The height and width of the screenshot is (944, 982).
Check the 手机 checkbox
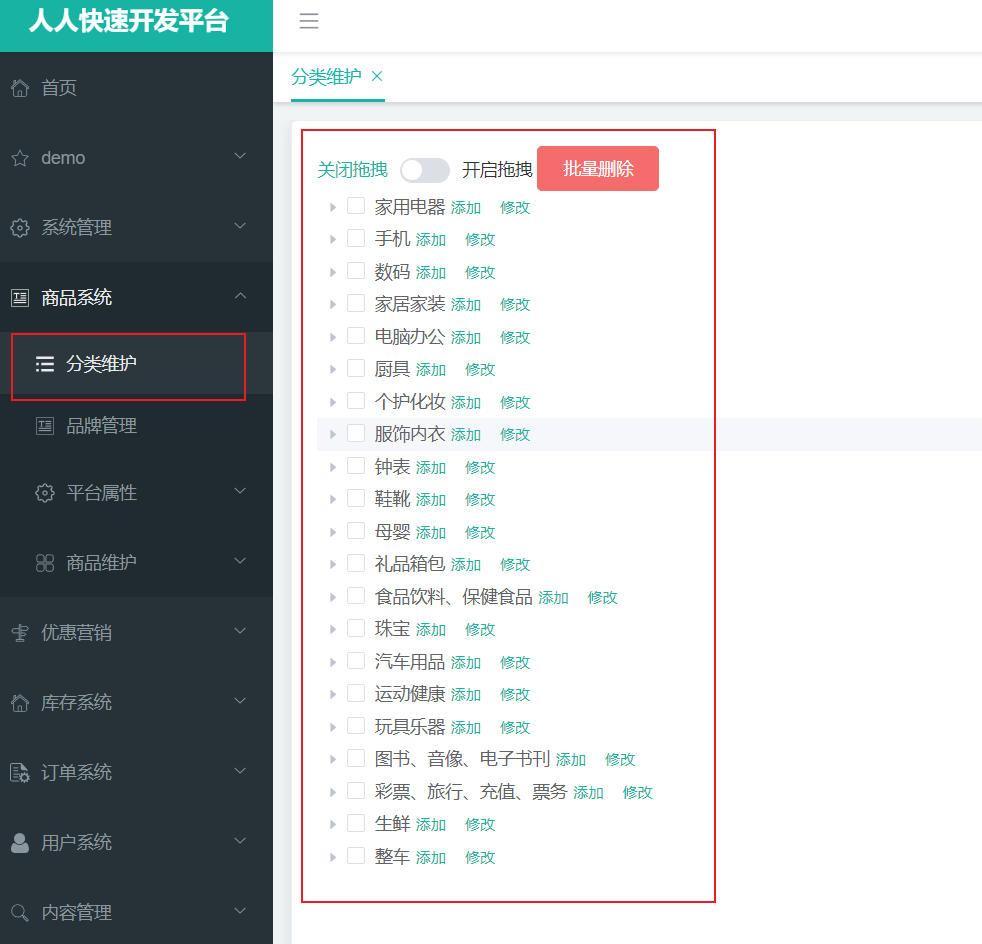tap(356, 238)
